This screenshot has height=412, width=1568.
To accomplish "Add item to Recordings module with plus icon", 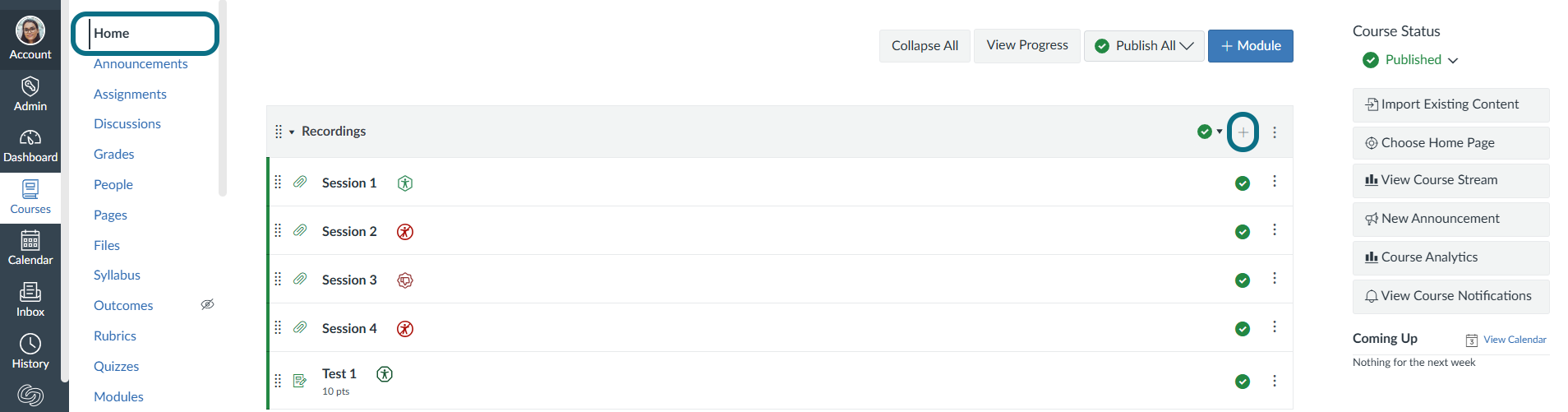I will (x=1243, y=132).
